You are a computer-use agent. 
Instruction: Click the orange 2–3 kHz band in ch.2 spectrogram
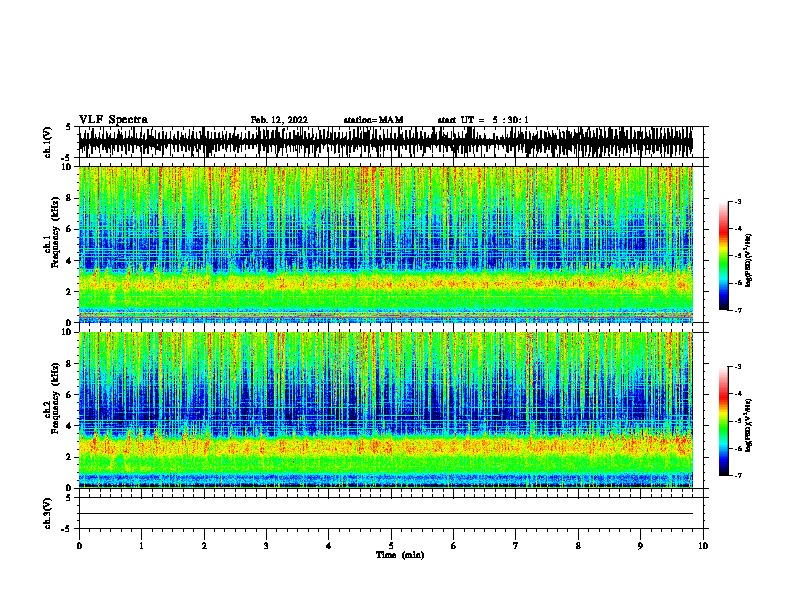[386, 446]
